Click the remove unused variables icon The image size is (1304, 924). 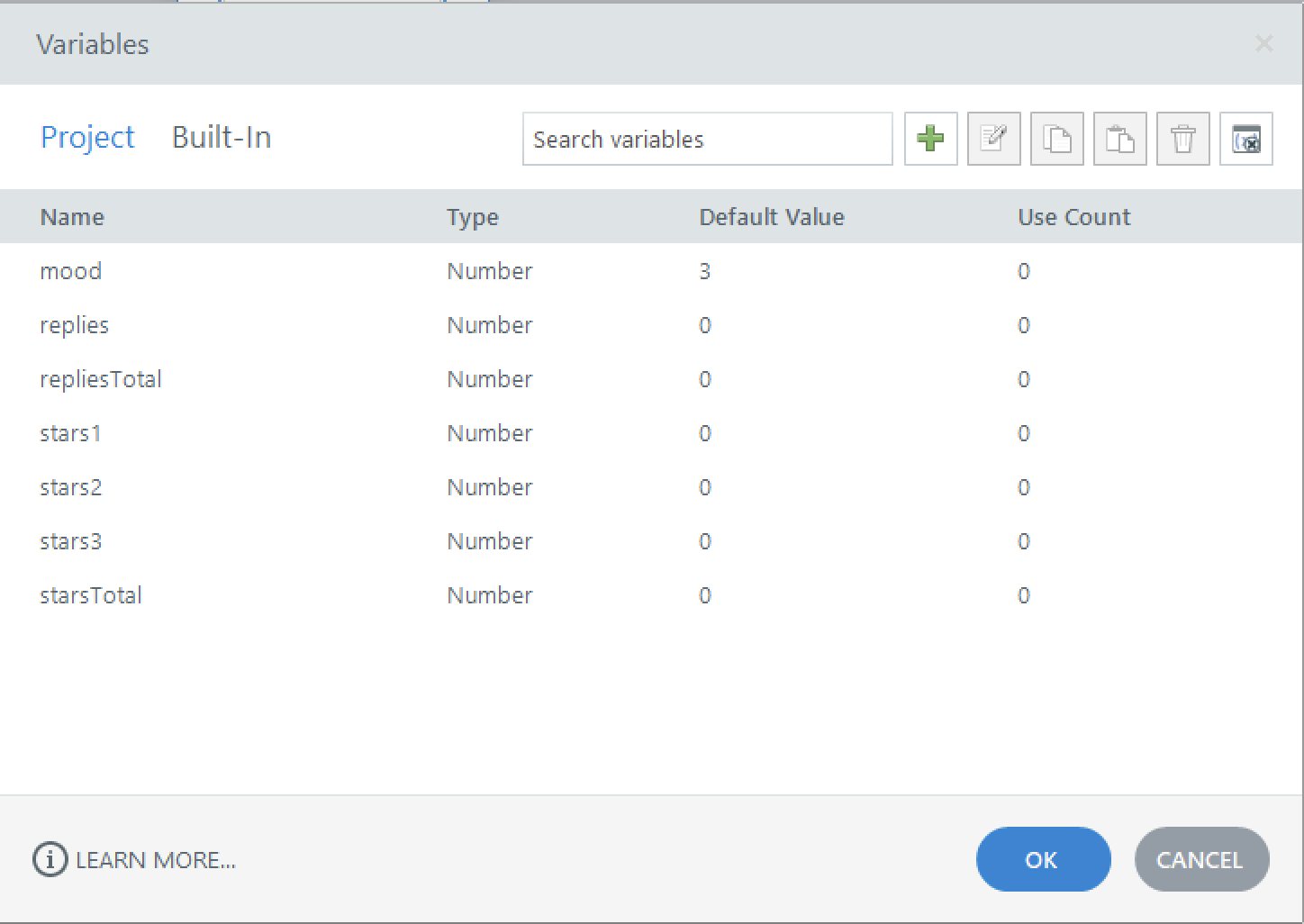(x=1245, y=139)
